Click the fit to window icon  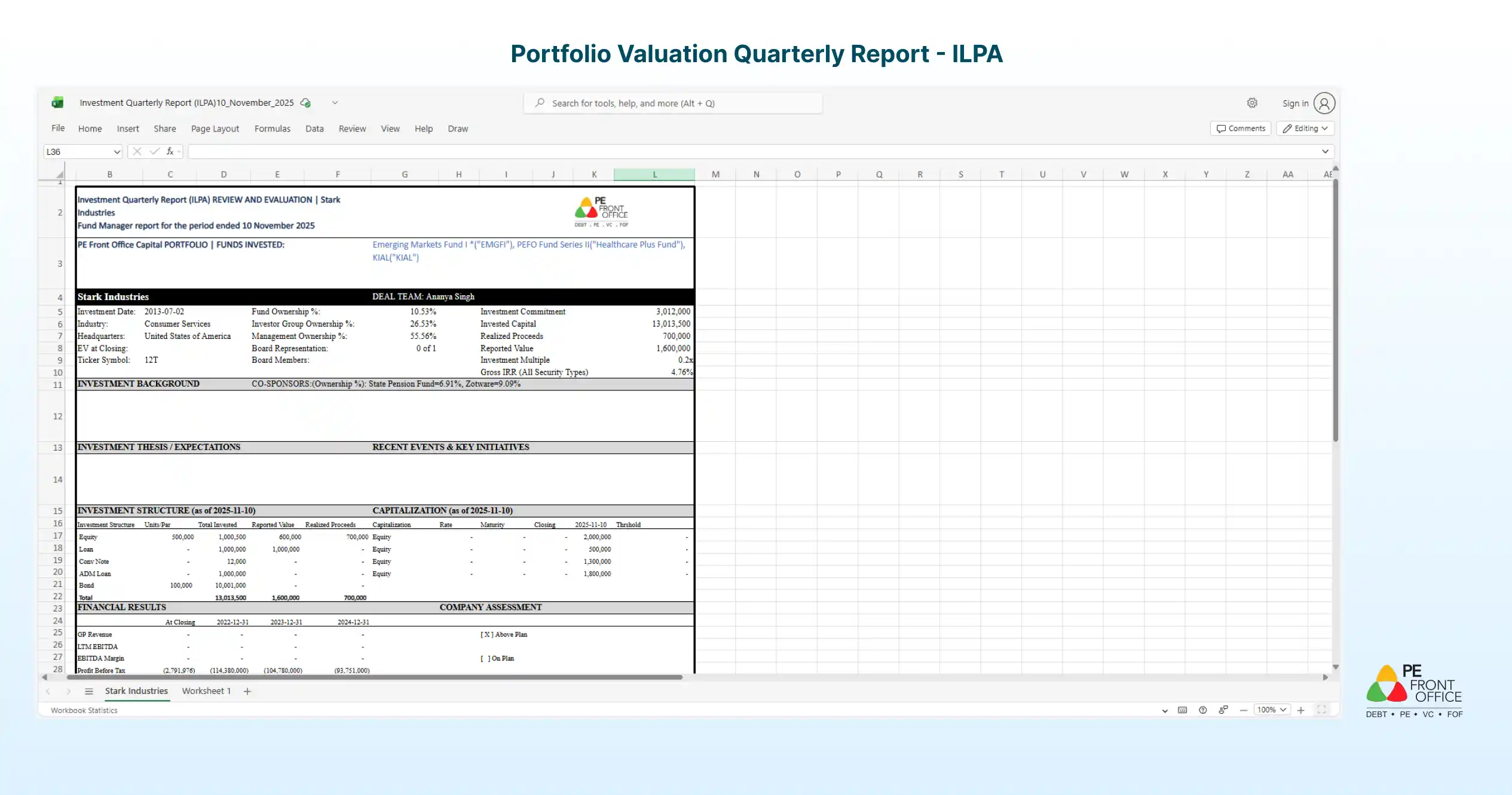coord(1321,710)
